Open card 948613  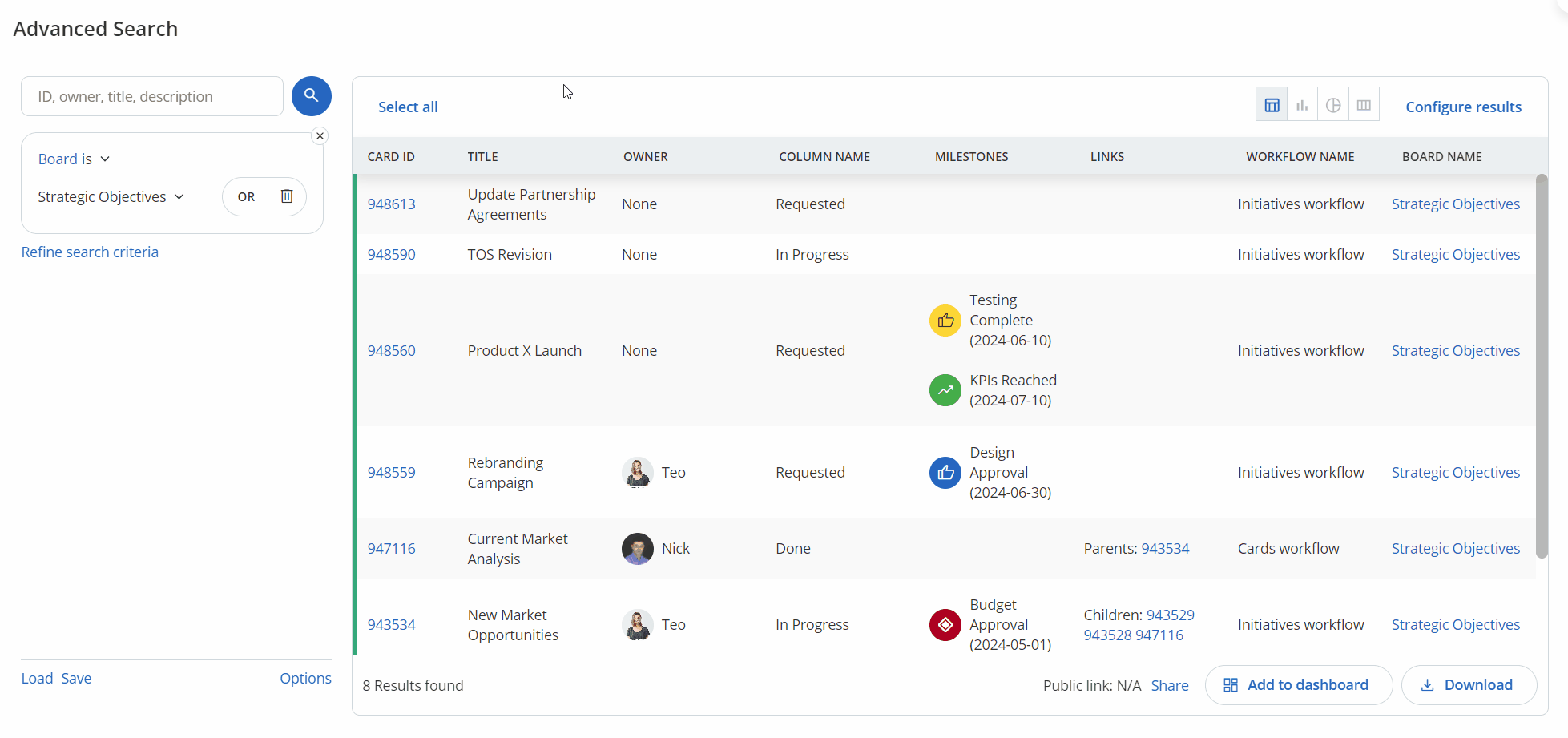pyautogui.click(x=392, y=204)
